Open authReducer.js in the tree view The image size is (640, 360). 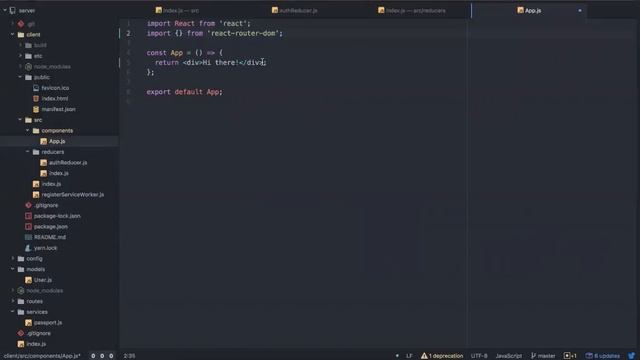coord(68,162)
